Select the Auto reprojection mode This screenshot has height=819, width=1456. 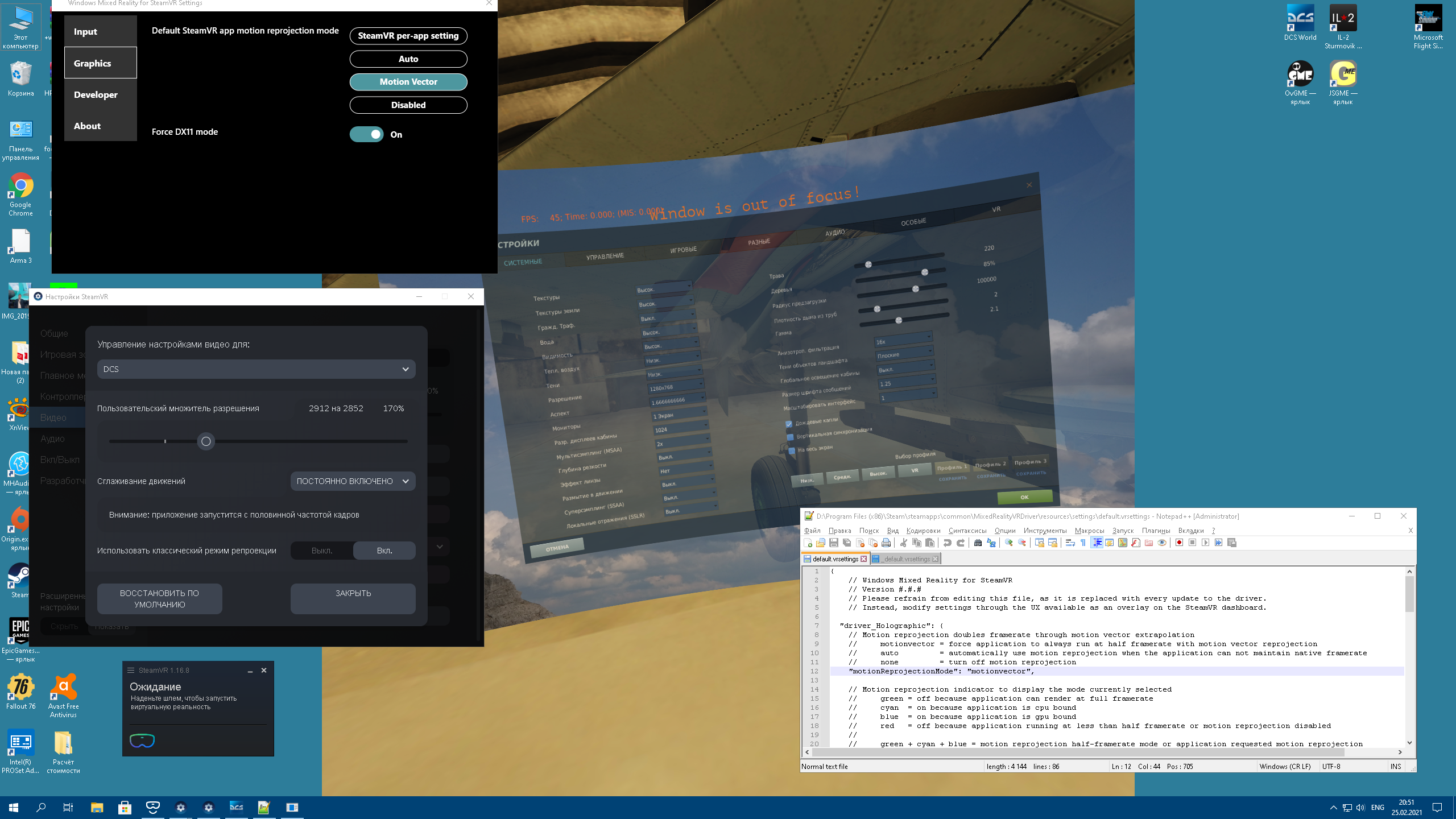pos(408,59)
